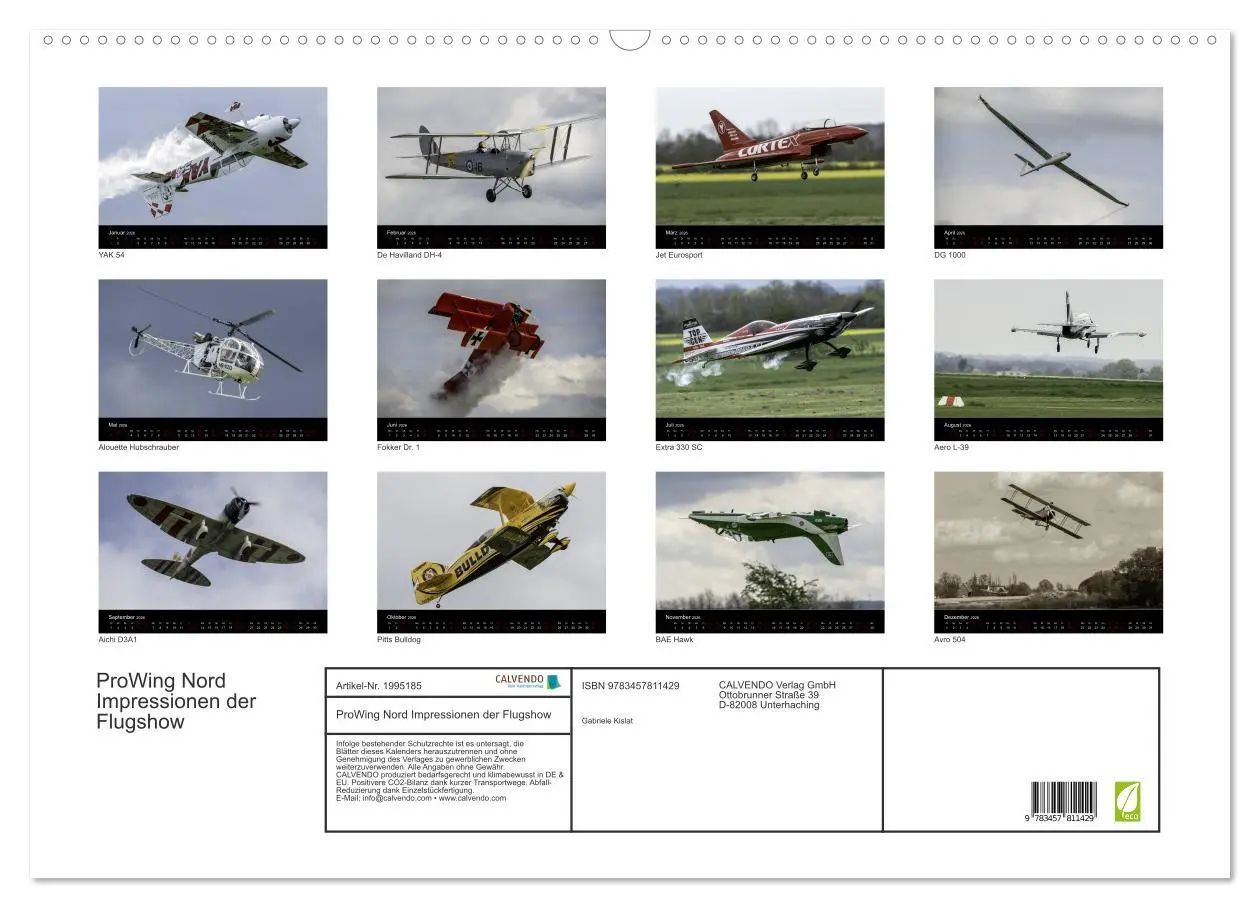Viewport: 1260px width, 908px height.
Task: Click the 'Februar' calendar strip
Action: pyautogui.click(x=491, y=237)
